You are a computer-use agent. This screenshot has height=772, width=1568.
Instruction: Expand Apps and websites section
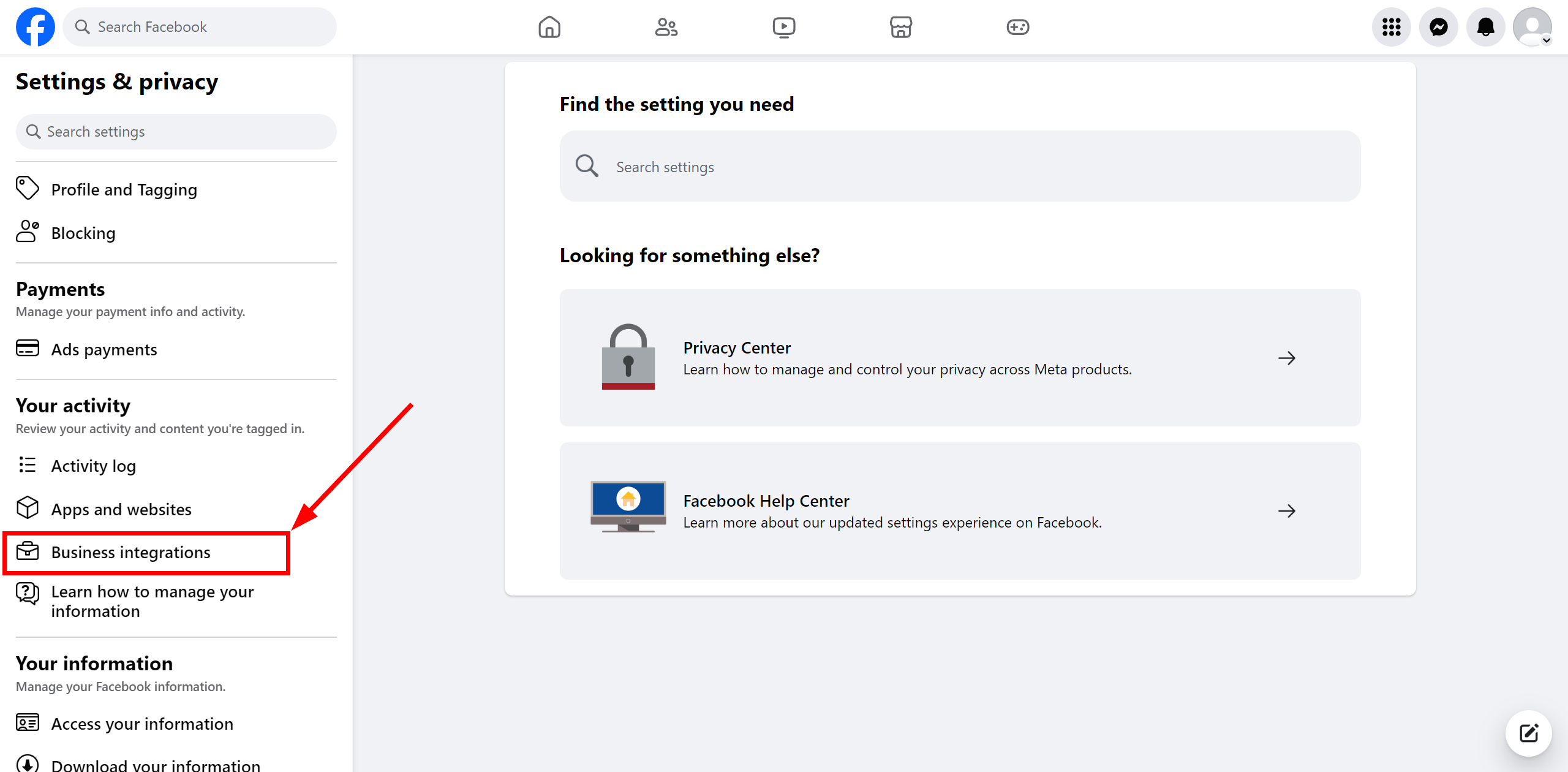[121, 509]
